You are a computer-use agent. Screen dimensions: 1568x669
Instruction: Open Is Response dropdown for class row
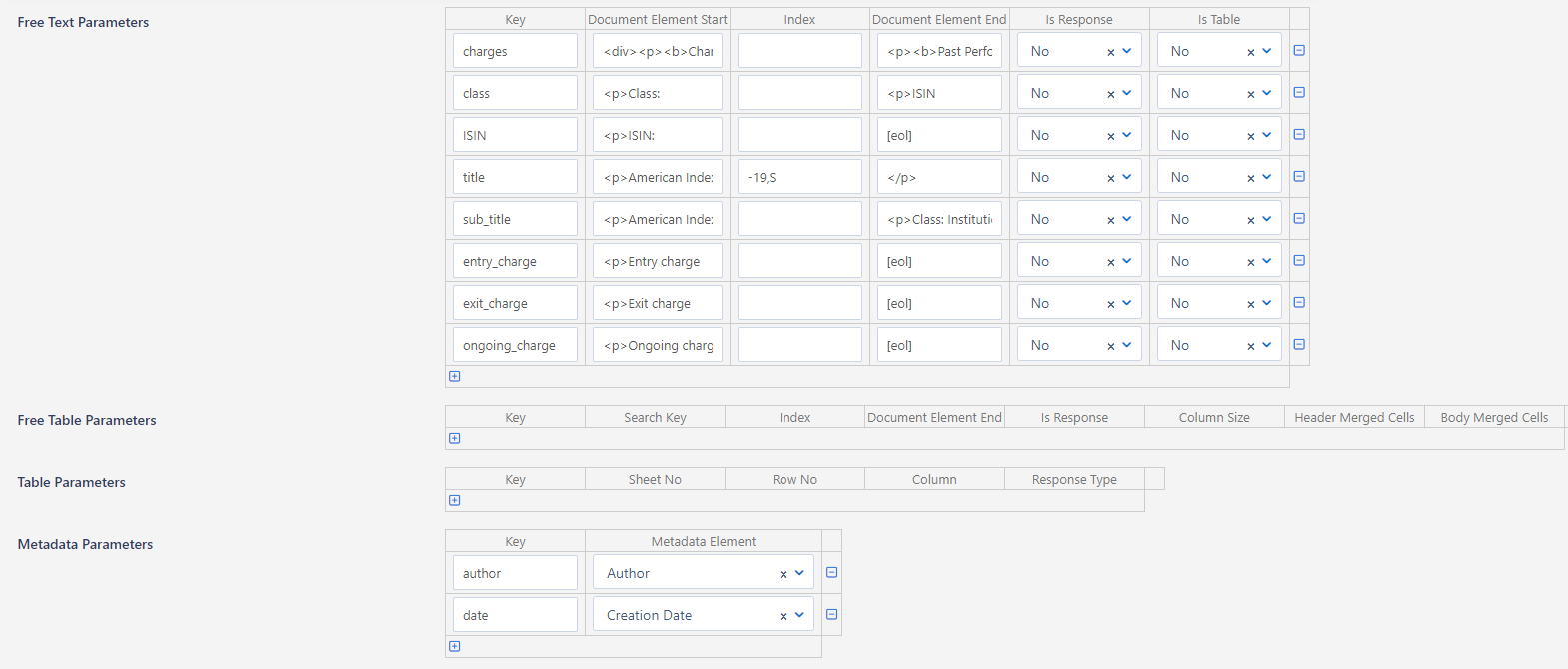[1127, 93]
